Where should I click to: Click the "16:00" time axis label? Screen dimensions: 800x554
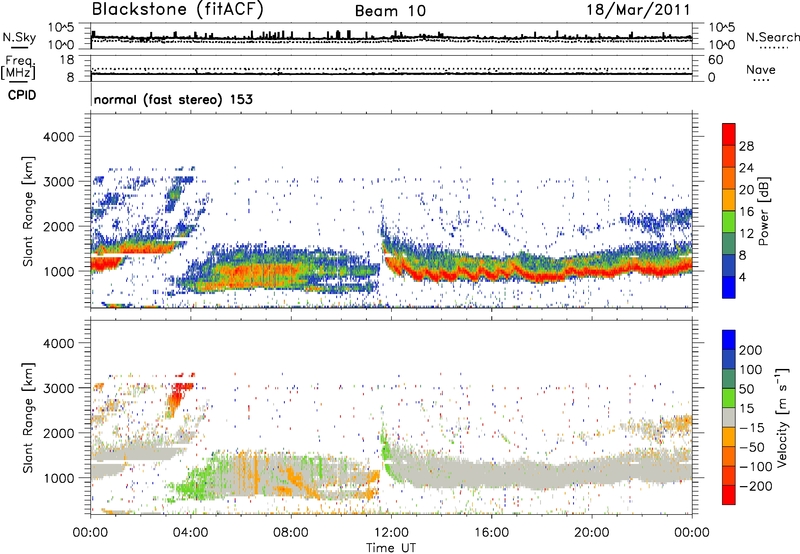[491, 533]
